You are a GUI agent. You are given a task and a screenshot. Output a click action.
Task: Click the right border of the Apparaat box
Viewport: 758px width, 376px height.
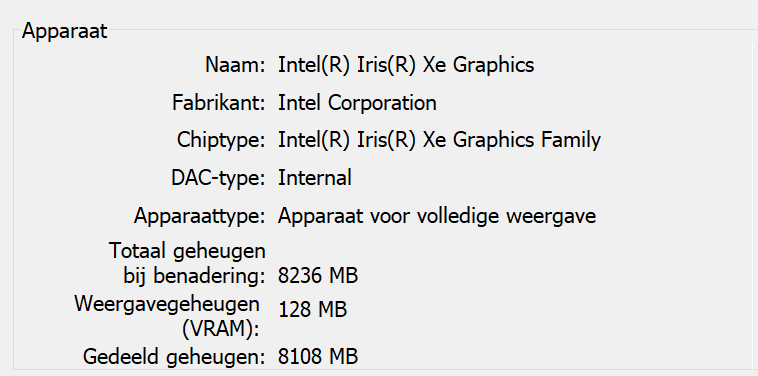click(753, 203)
